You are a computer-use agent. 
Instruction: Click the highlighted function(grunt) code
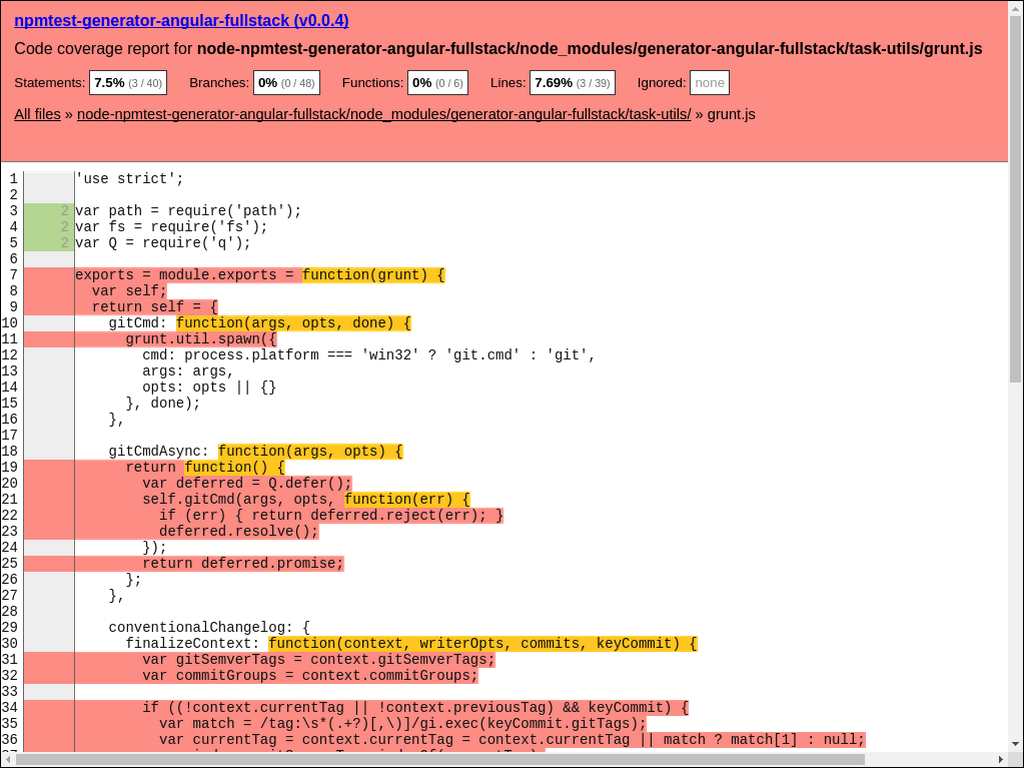(x=374, y=275)
